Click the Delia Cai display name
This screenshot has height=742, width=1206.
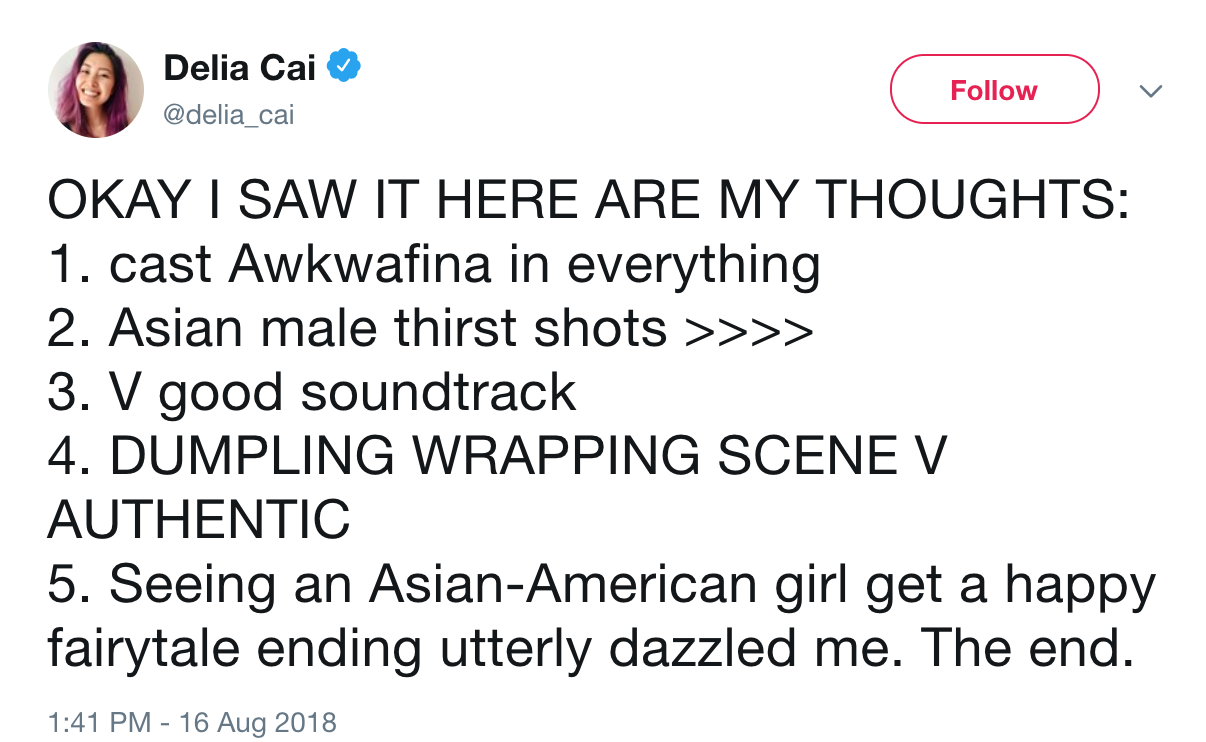(239, 68)
